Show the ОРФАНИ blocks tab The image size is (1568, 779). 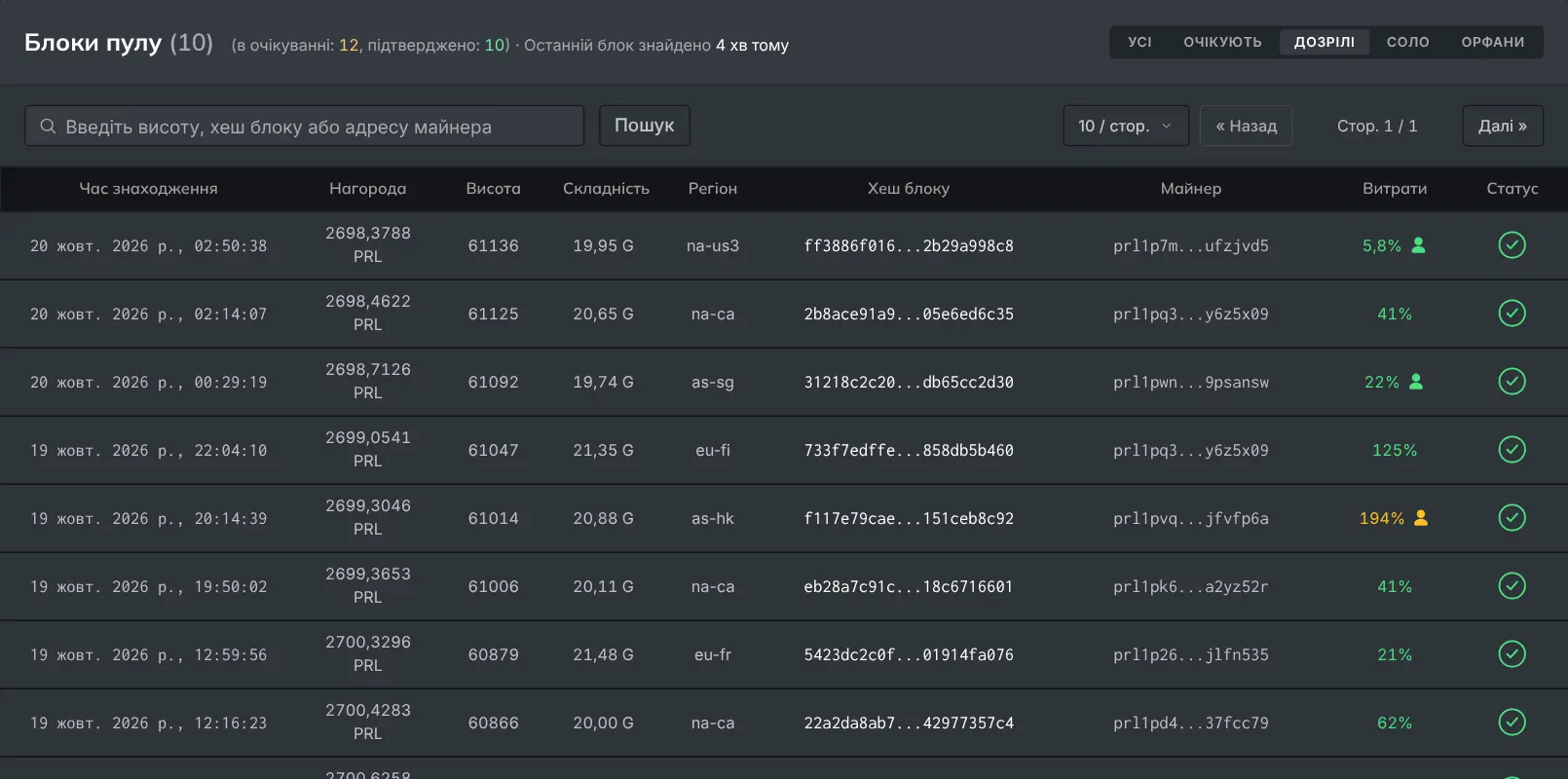tap(1492, 42)
